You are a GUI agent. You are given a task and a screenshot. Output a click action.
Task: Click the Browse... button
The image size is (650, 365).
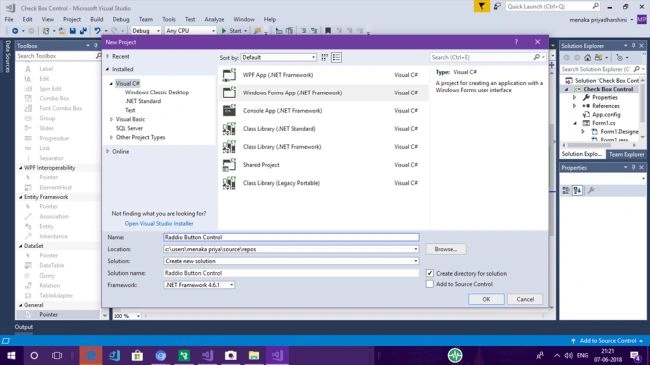tap(446, 249)
